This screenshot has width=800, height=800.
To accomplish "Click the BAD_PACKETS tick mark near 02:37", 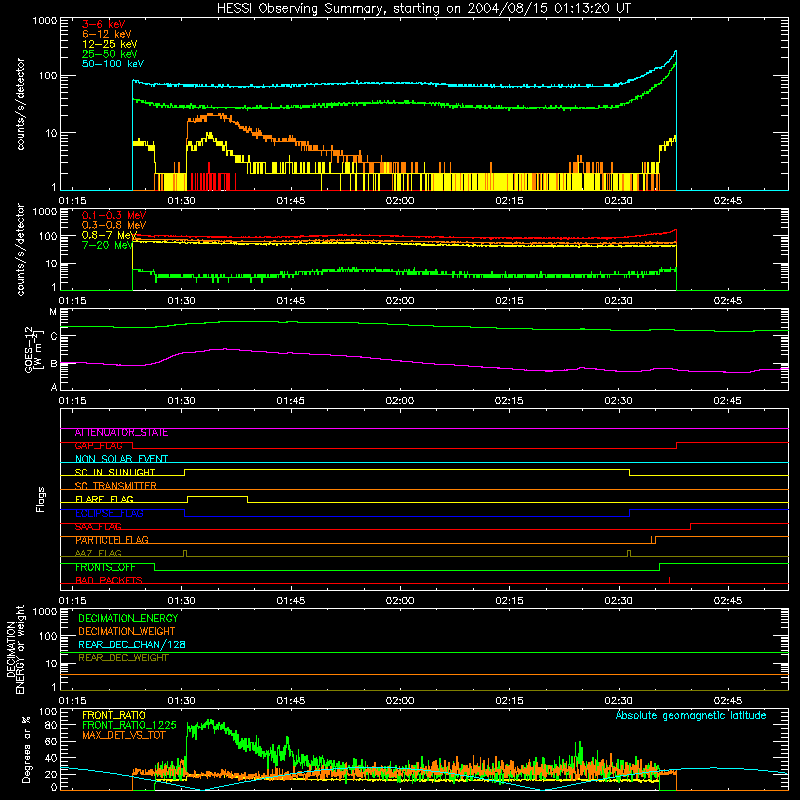I will [x=669, y=580].
